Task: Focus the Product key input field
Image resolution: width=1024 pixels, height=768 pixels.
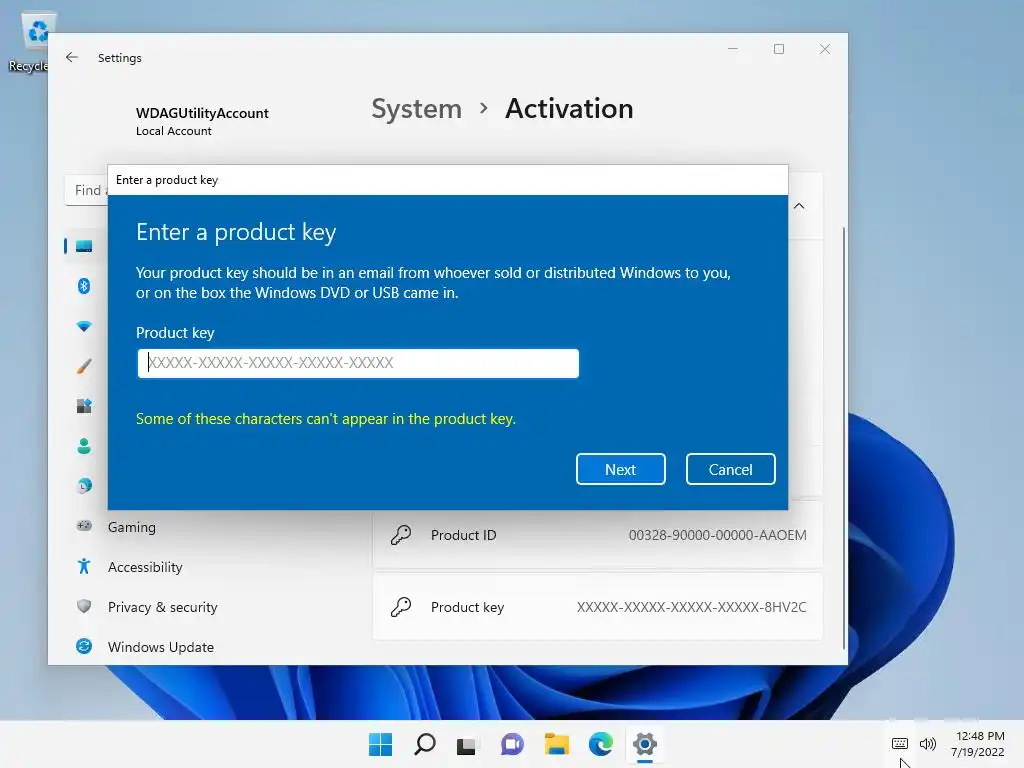Action: pos(358,363)
